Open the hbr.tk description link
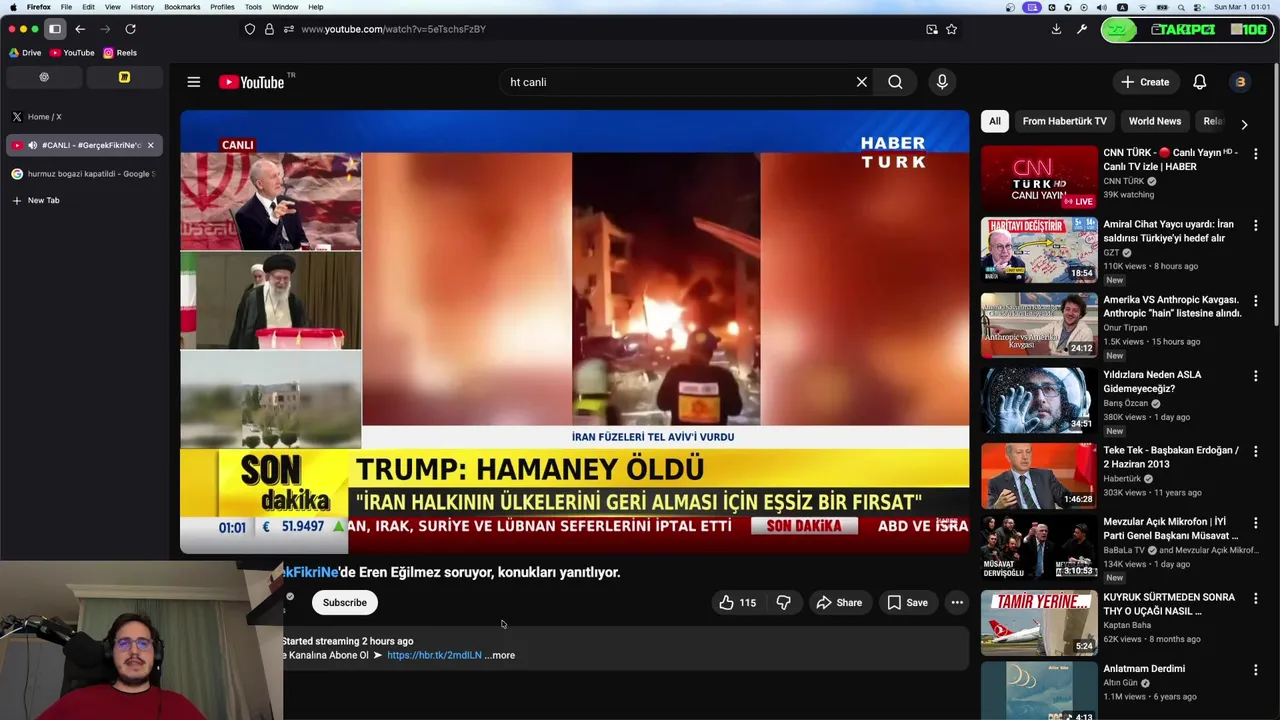This screenshot has width=1280, height=720. [x=434, y=655]
